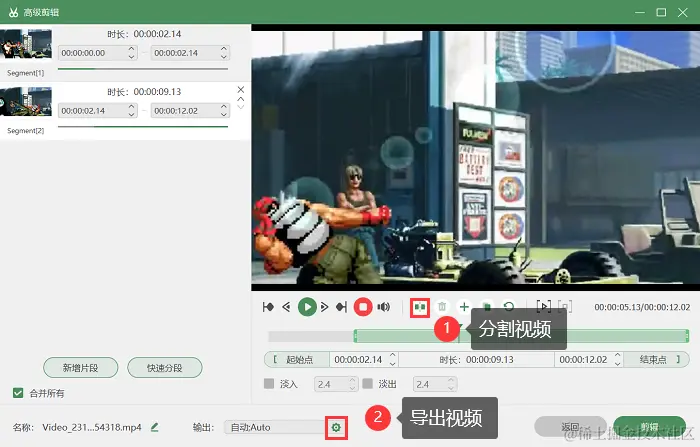Click the 新增片段 button
Screen dimensions: 700x447
pos(81,368)
